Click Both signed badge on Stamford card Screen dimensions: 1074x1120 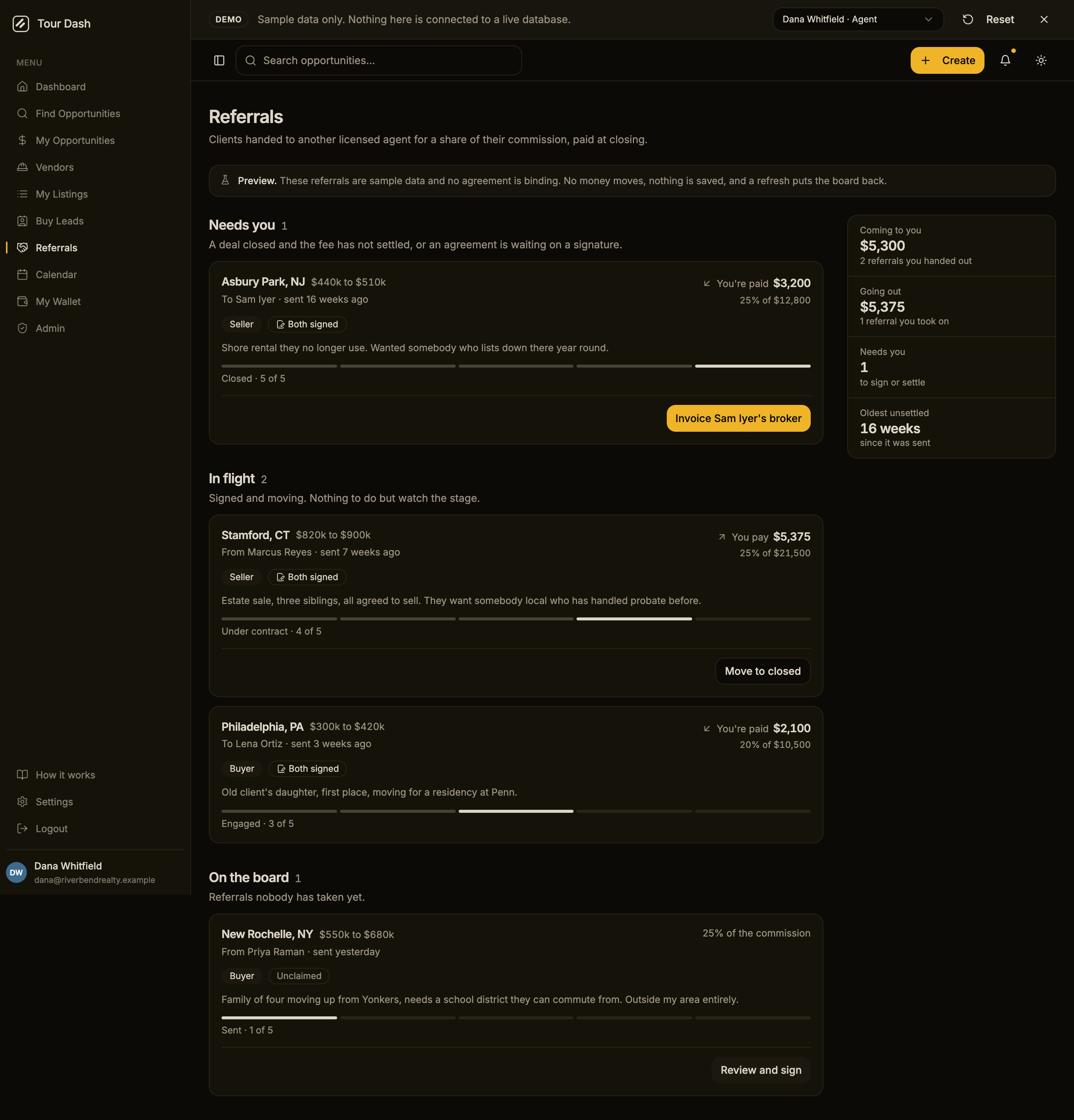307,577
